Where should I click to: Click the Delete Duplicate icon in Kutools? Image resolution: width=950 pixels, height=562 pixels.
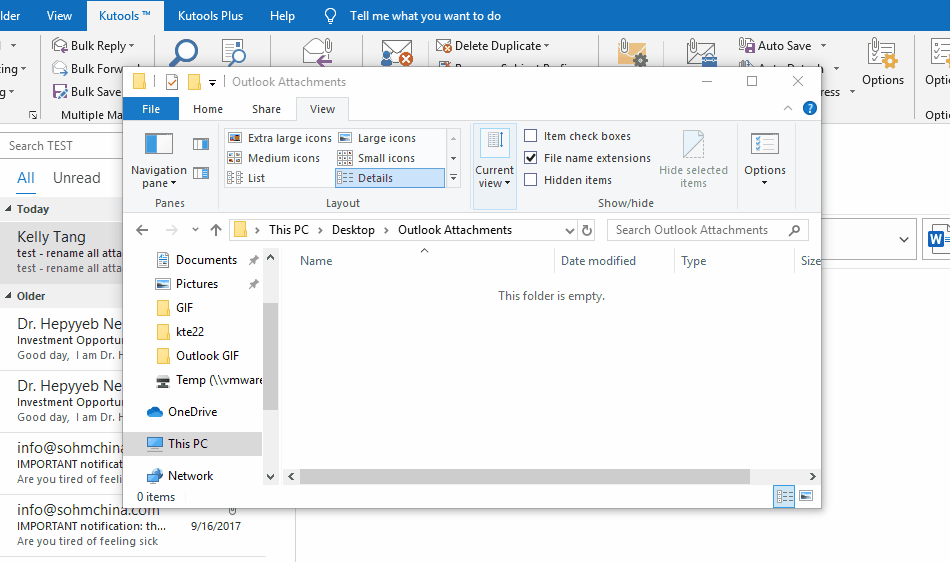pyautogui.click(x=443, y=46)
